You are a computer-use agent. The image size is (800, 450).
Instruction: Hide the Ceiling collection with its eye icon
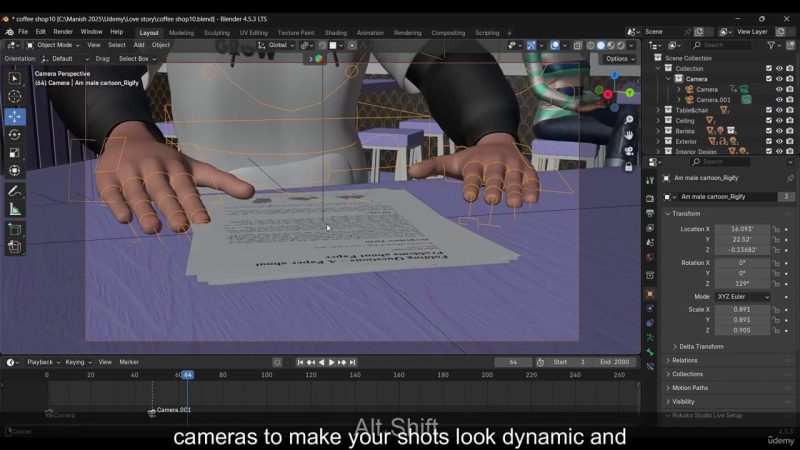click(779, 121)
